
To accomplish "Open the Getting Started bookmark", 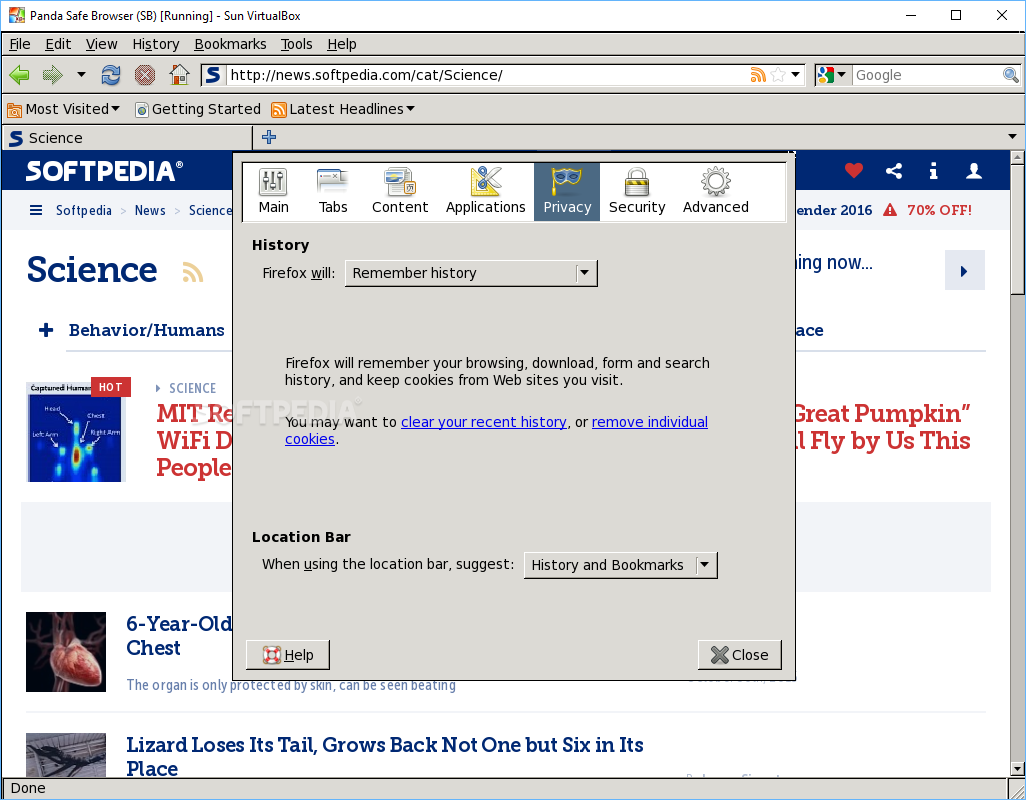I will [x=198, y=109].
